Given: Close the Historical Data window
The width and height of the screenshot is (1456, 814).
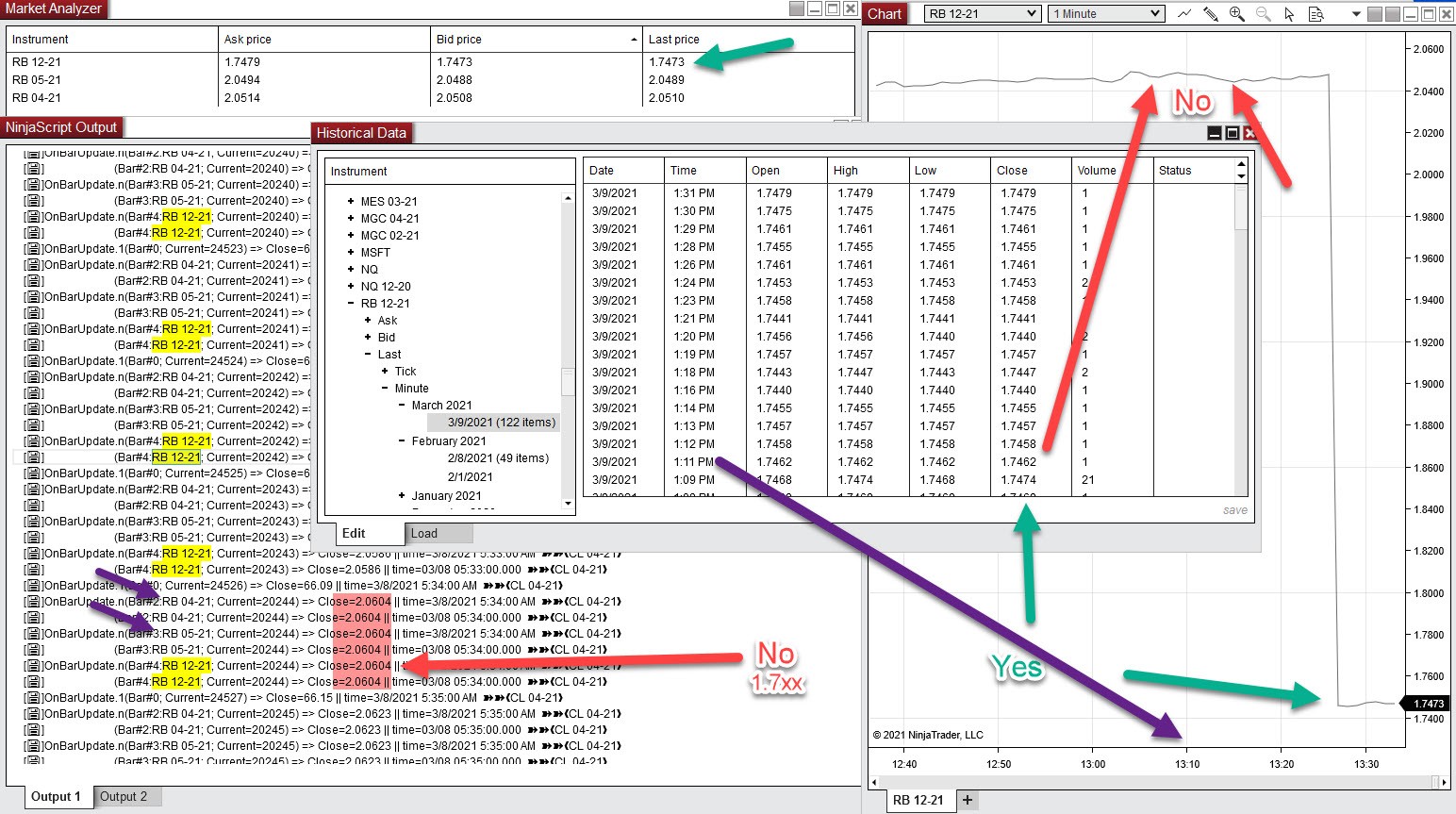Looking at the screenshot, I should click(x=1250, y=134).
